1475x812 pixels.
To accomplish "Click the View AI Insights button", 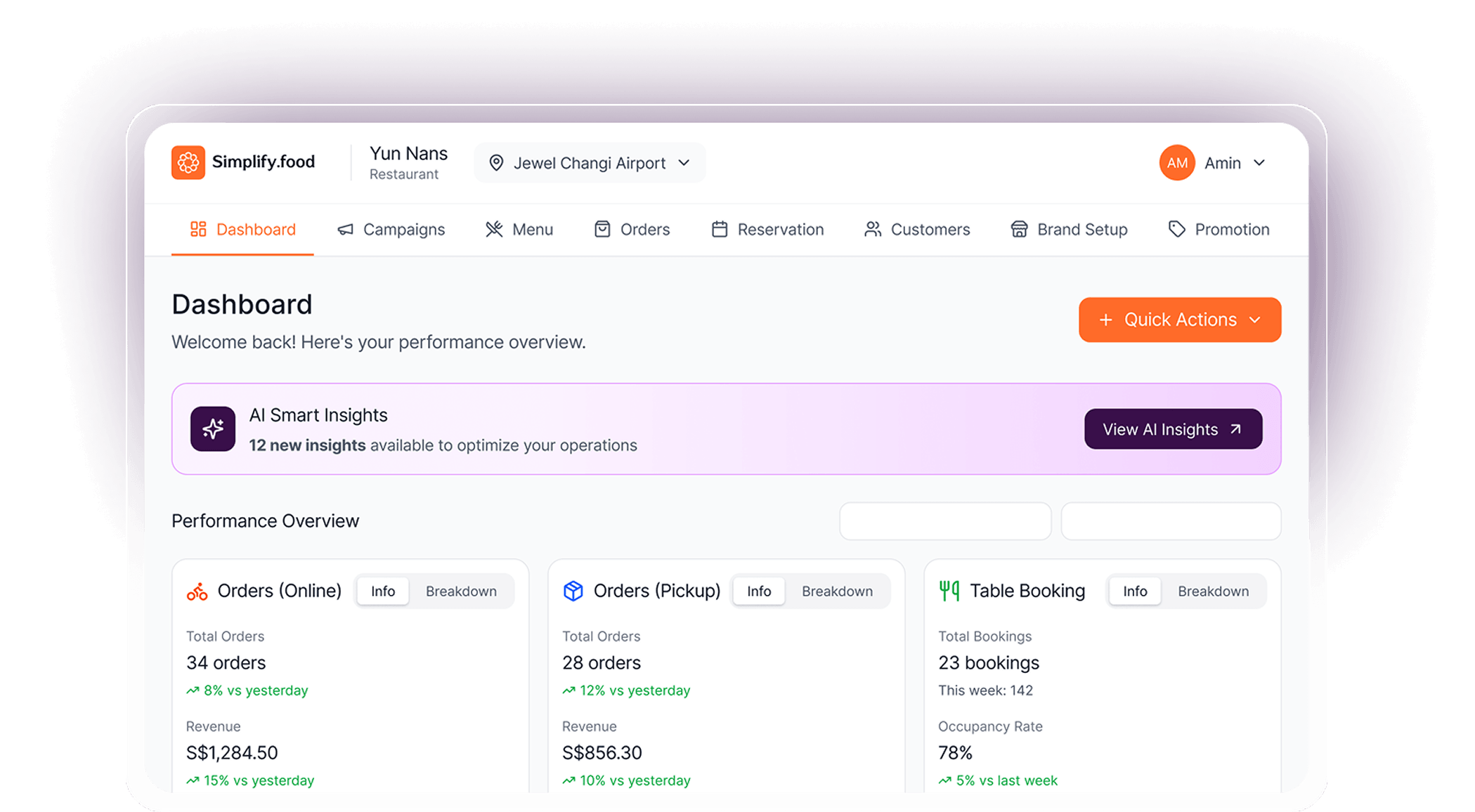I will (1173, 429).
